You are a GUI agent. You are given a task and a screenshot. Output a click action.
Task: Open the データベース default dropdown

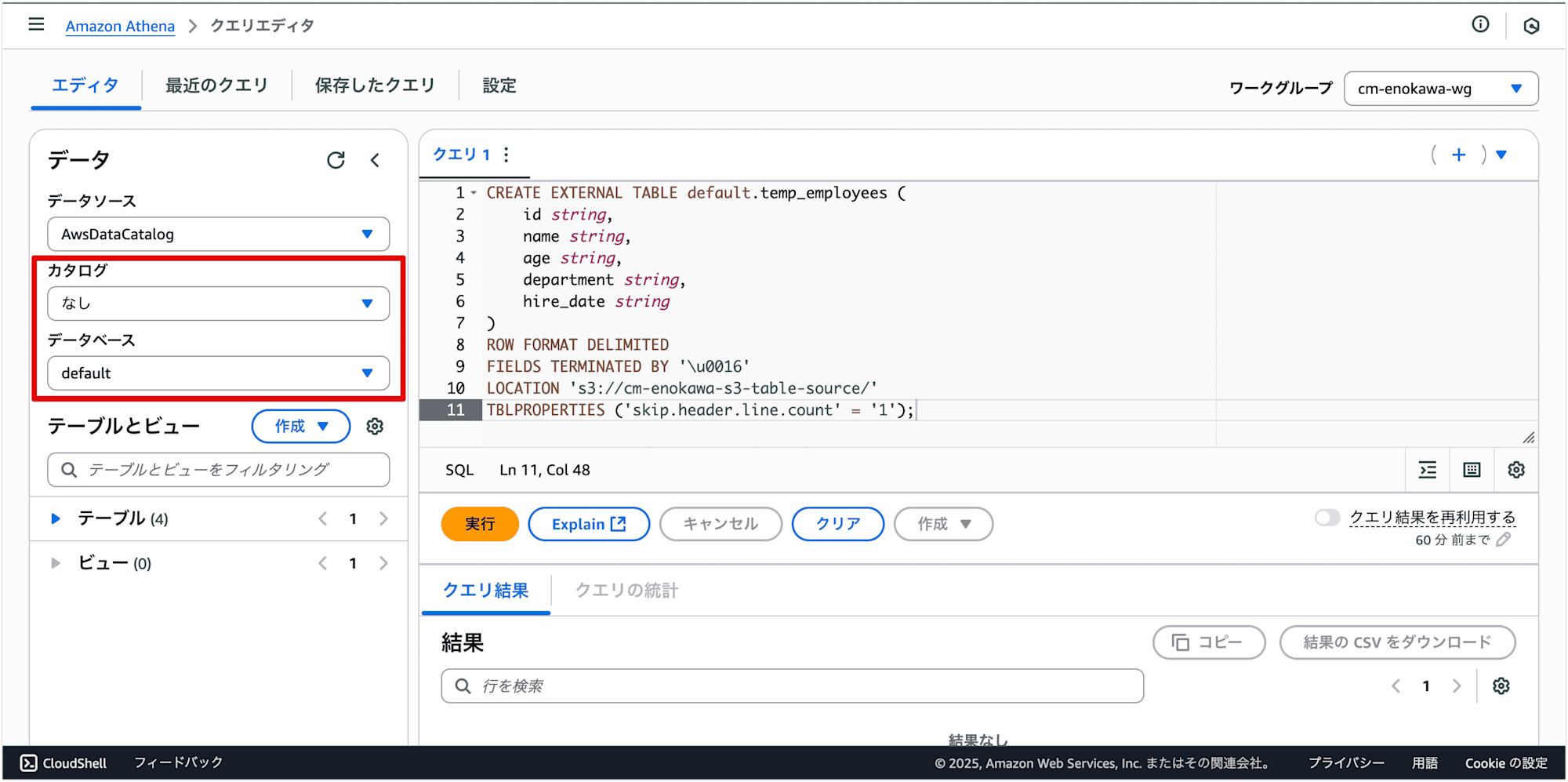219,373
